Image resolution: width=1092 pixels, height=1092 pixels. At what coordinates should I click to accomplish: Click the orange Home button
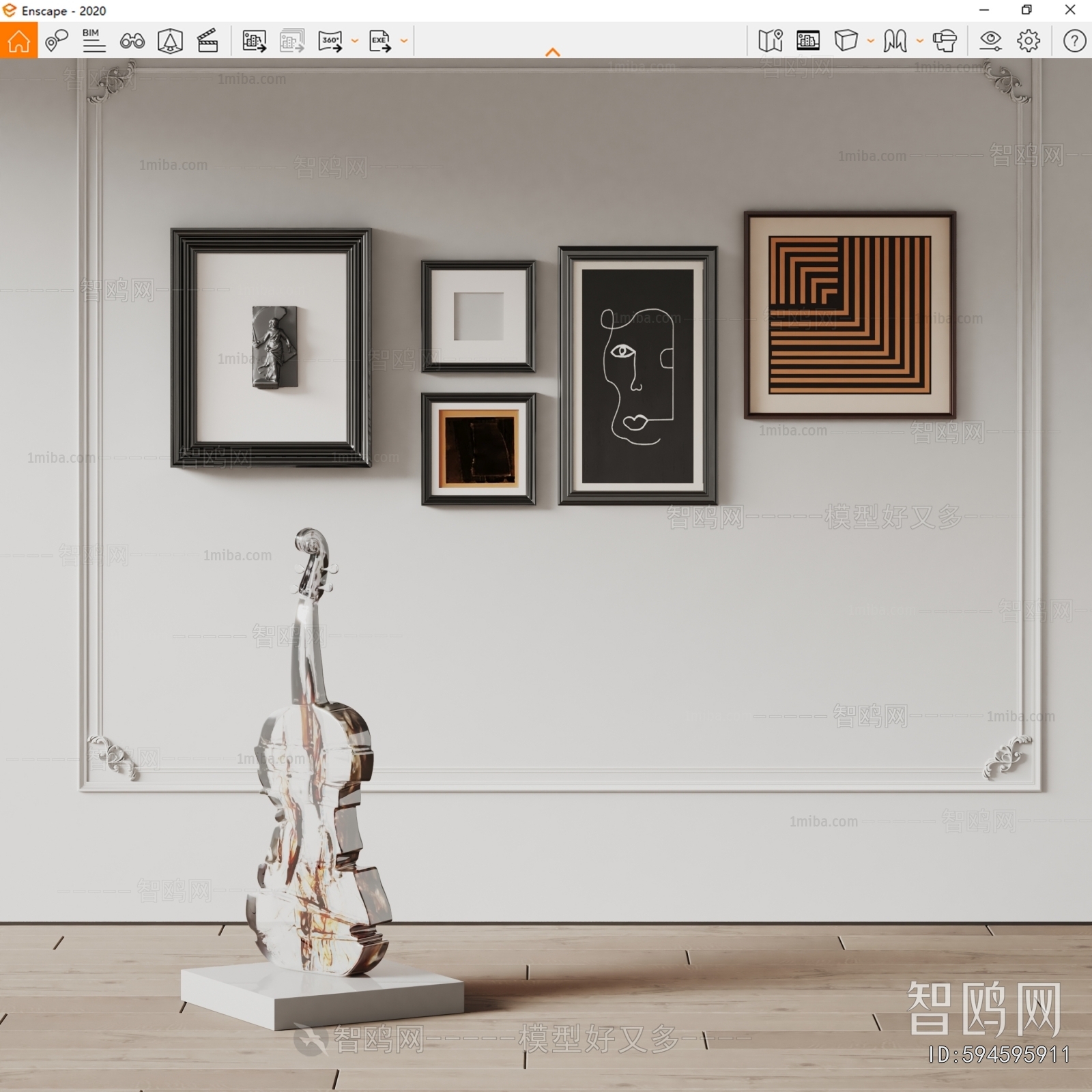click(x=18, y=40)
